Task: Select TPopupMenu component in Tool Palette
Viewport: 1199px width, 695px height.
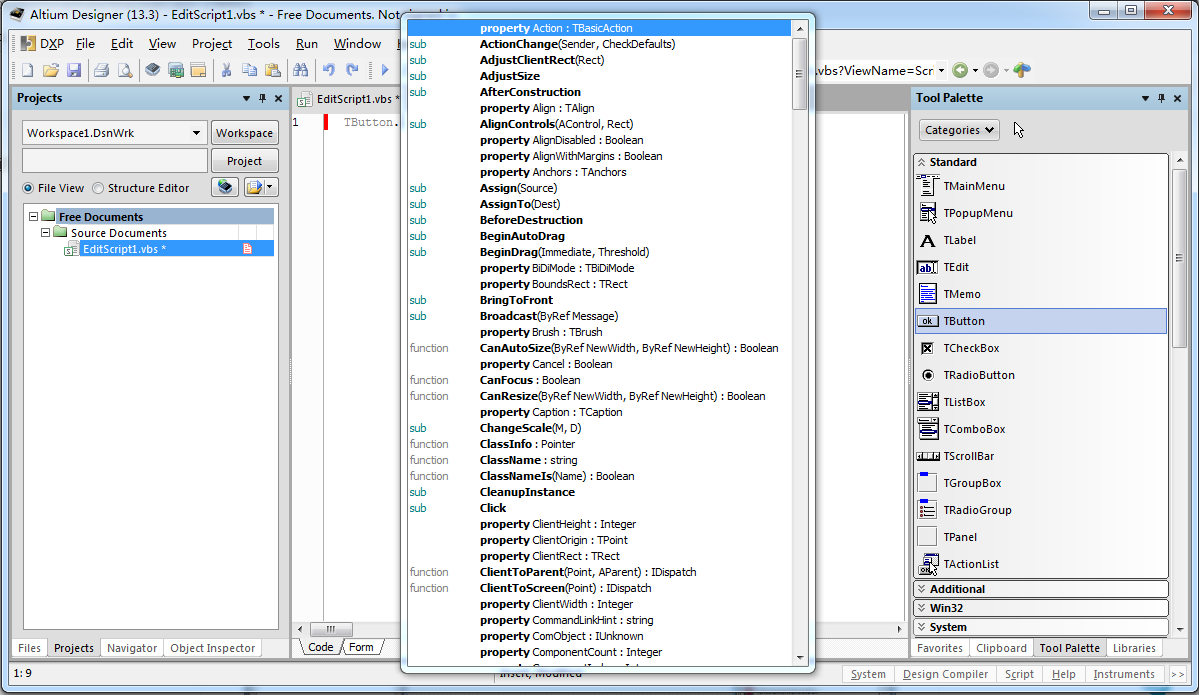Action: click(x=1041, y=213)
